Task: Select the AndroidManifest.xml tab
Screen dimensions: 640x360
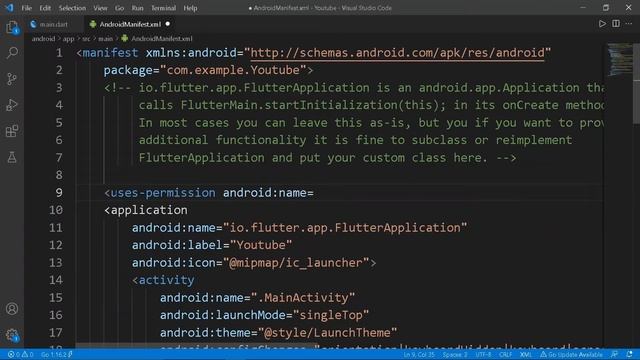Action: pyautogui.click(x=129, y=24)
